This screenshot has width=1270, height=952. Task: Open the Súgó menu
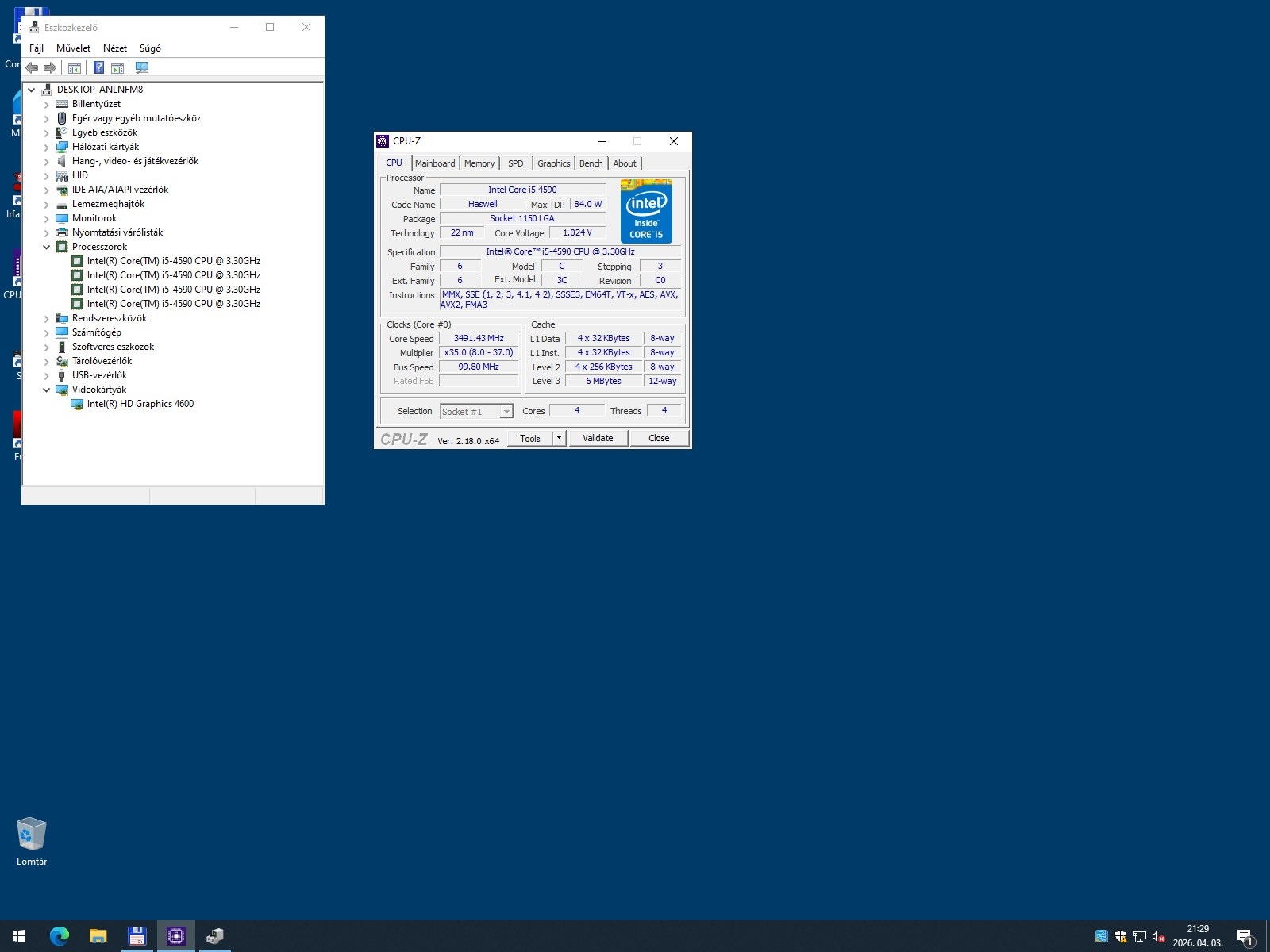tap(150, 48)
